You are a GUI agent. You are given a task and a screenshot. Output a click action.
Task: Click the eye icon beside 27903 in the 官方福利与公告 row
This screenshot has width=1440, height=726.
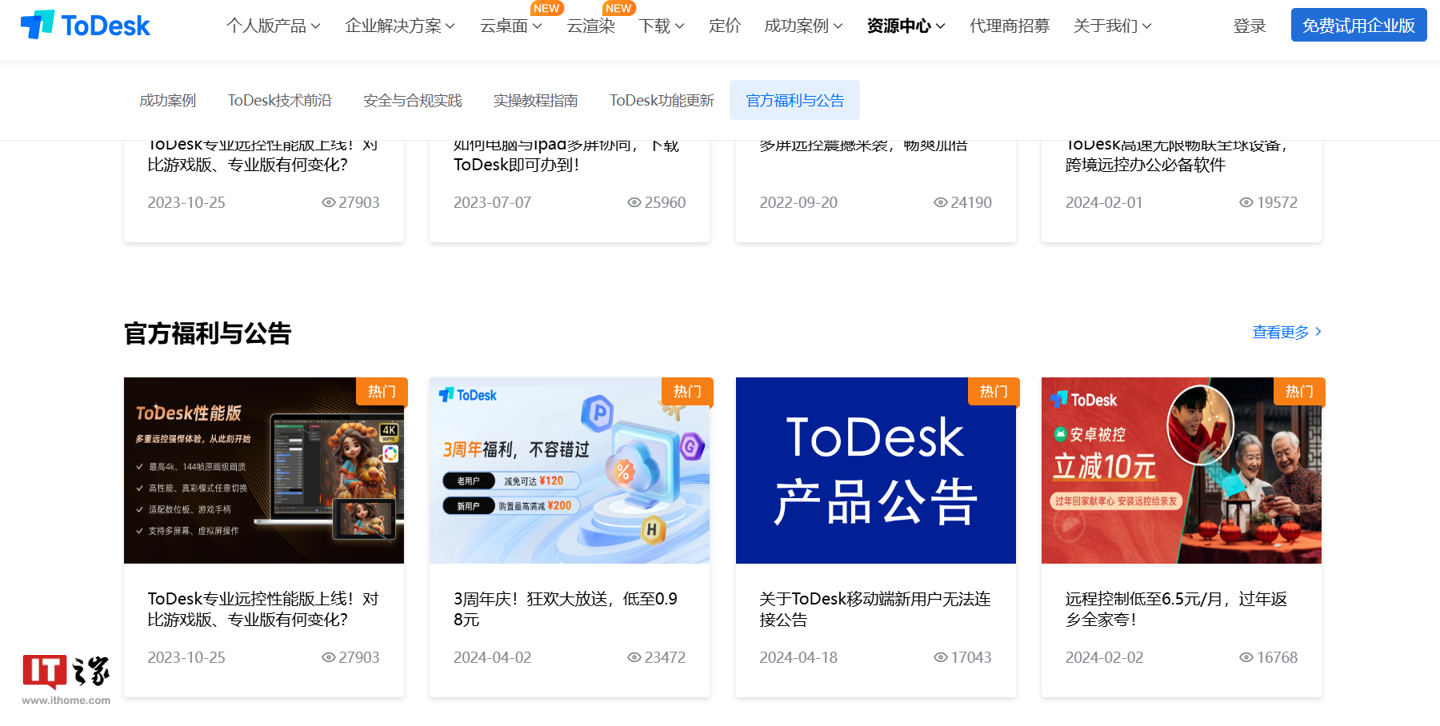tap(328, 657)
